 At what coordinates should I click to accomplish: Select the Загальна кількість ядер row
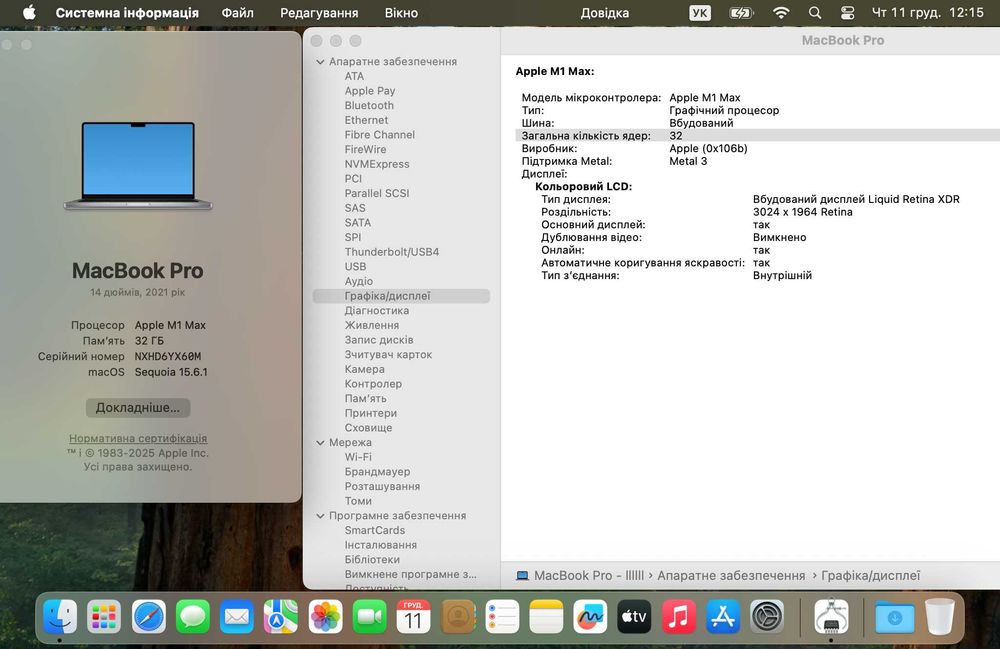(757, 136)
